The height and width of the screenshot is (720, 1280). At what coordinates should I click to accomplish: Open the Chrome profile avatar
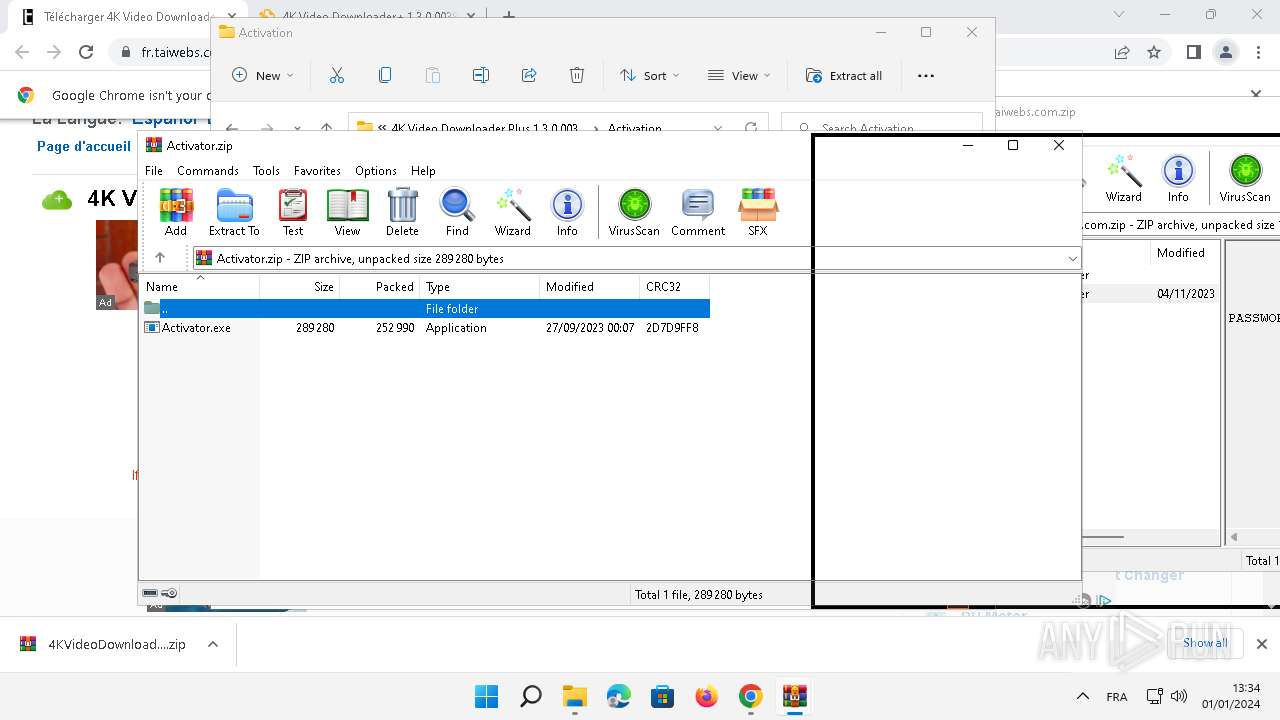(x=1226, y=52)
